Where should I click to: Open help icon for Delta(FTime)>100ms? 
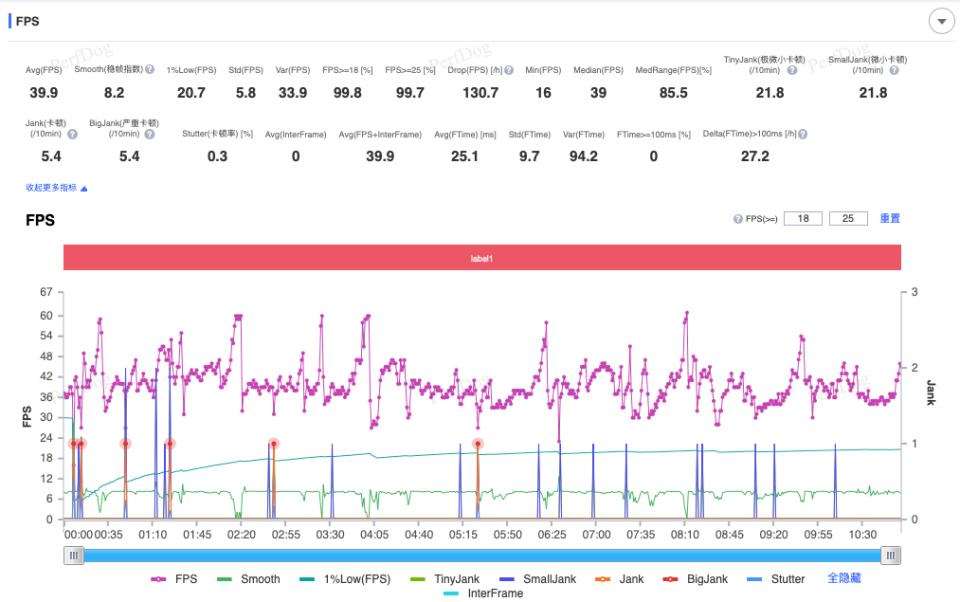point(803,134)
